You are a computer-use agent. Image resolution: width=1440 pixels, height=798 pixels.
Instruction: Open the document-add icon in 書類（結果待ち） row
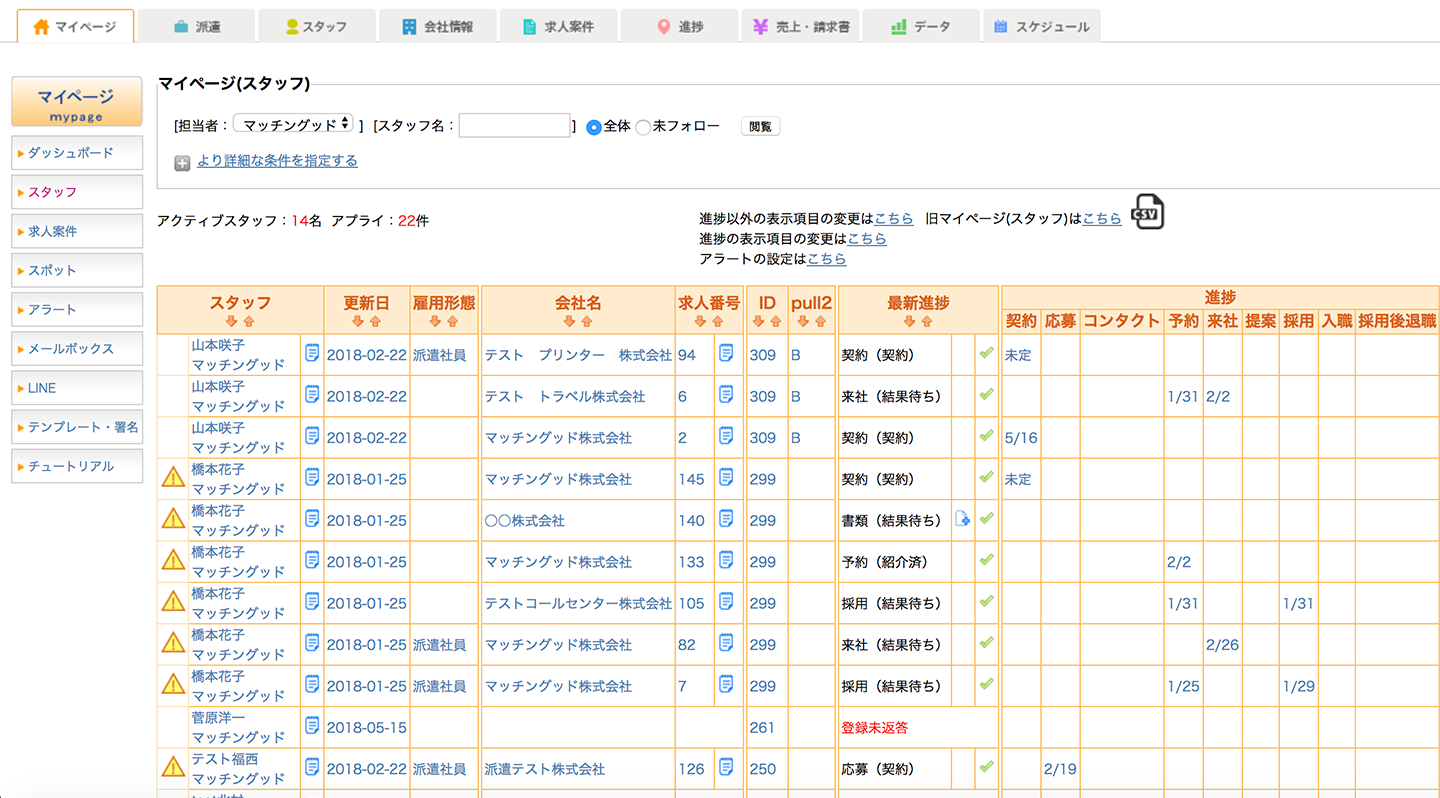pyautogui.click(x=962, y=519)
